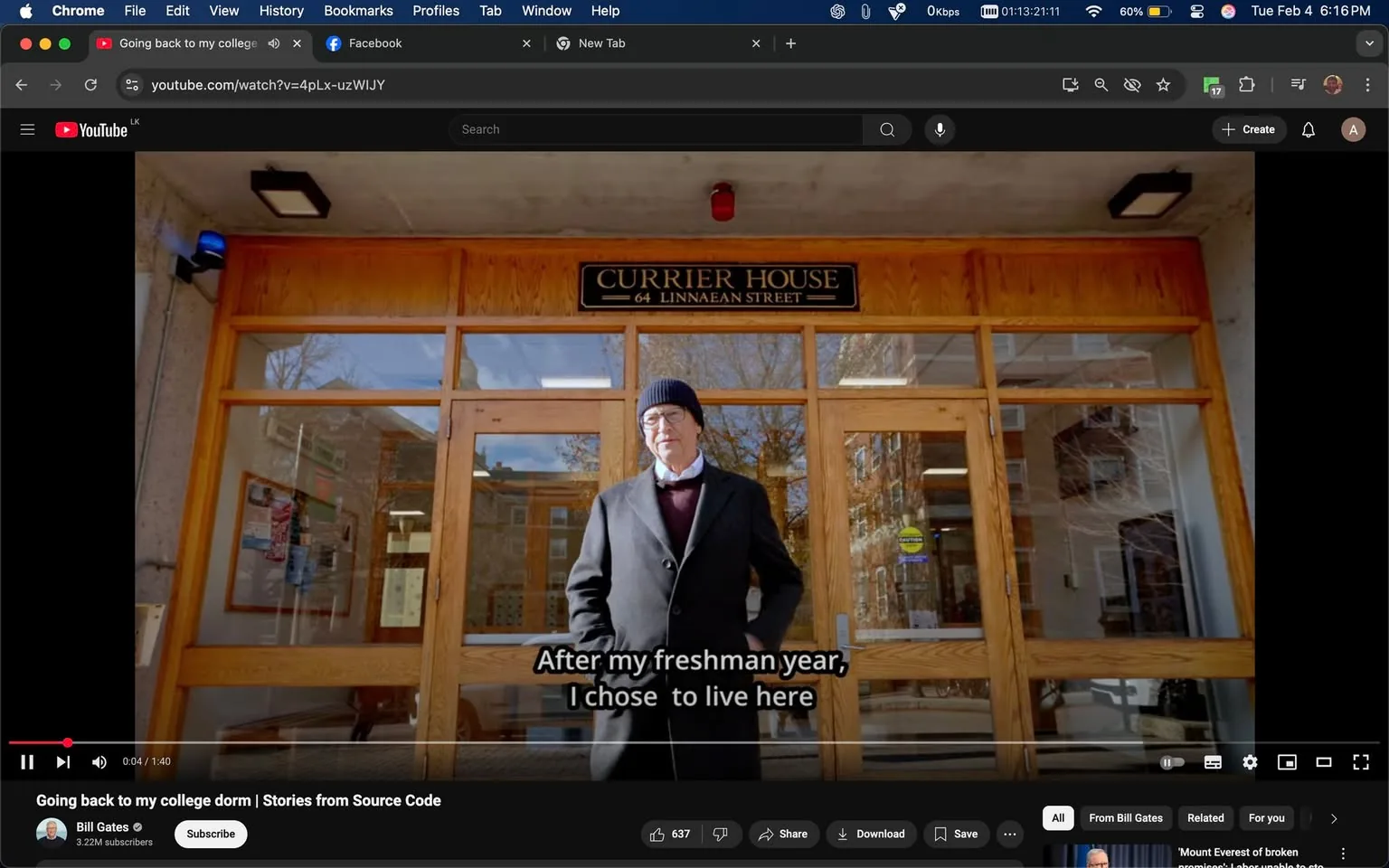1389x868 pixels.
Task: Switch to theater mode
Action: pyautogui.click(x=1324, y=762)
